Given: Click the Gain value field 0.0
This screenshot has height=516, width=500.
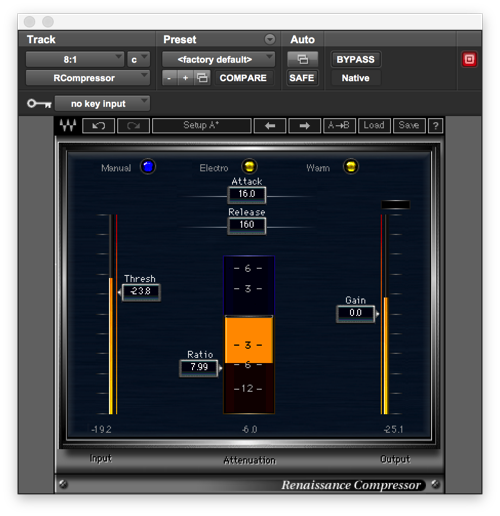Looking at the screenshot, I should click(355, 313).
